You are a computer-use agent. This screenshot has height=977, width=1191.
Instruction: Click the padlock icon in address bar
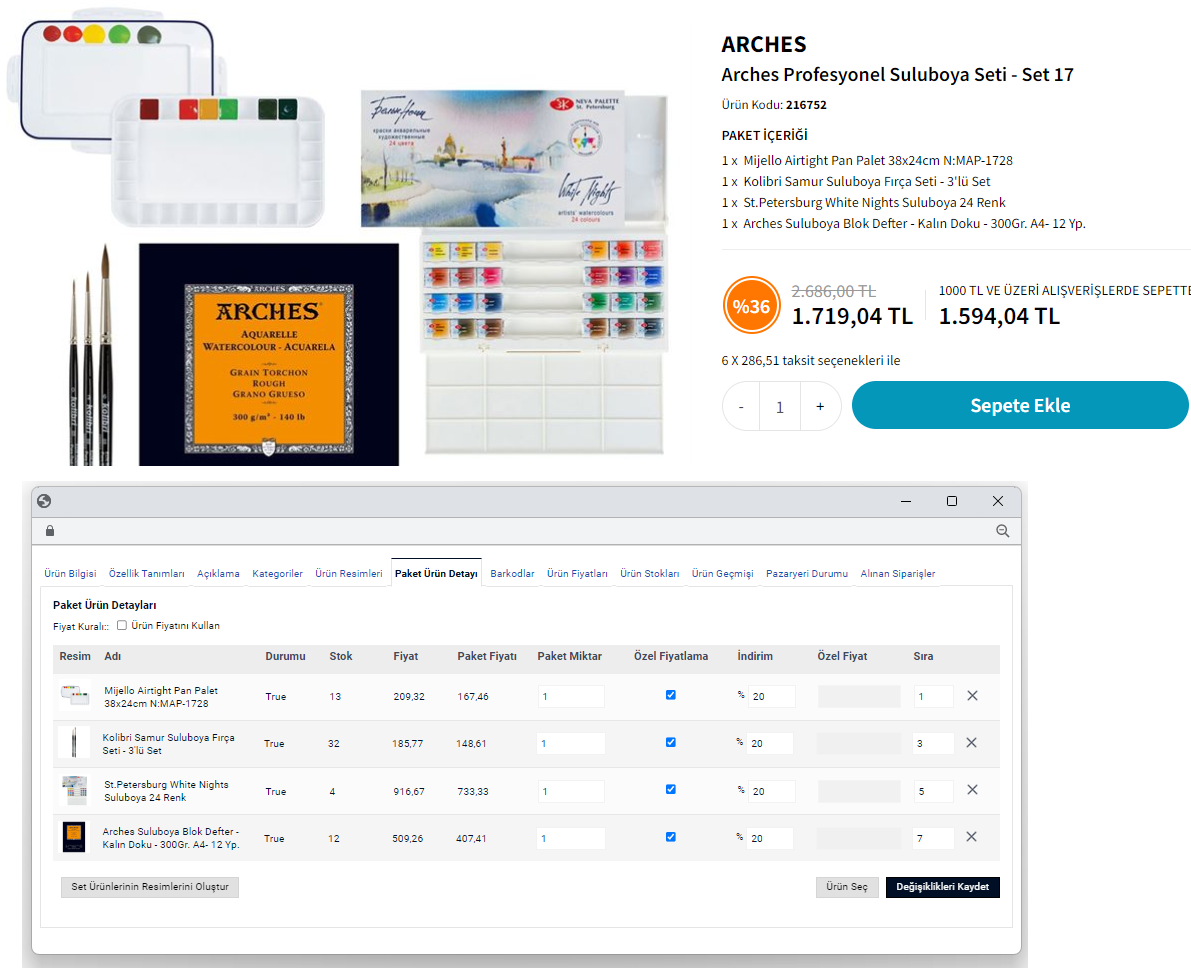click(50, 531)
